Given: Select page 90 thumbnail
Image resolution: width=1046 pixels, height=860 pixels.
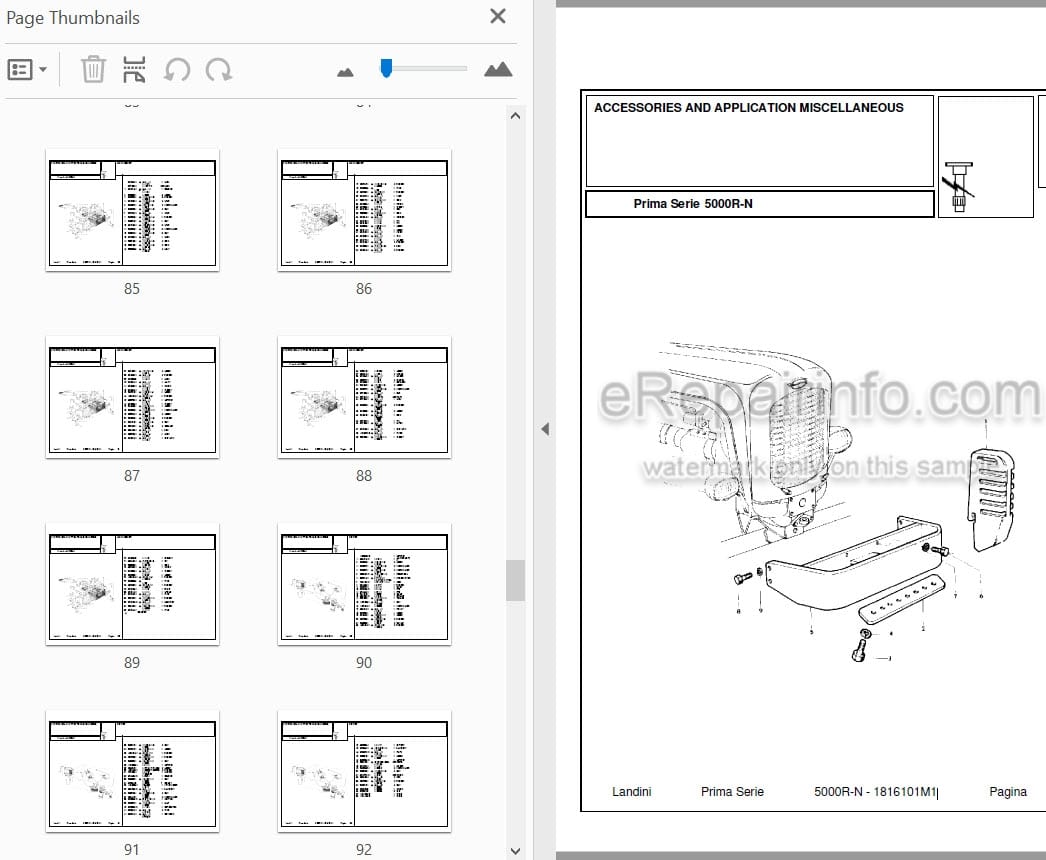Looking at the screenshot, I should (364, 584).
